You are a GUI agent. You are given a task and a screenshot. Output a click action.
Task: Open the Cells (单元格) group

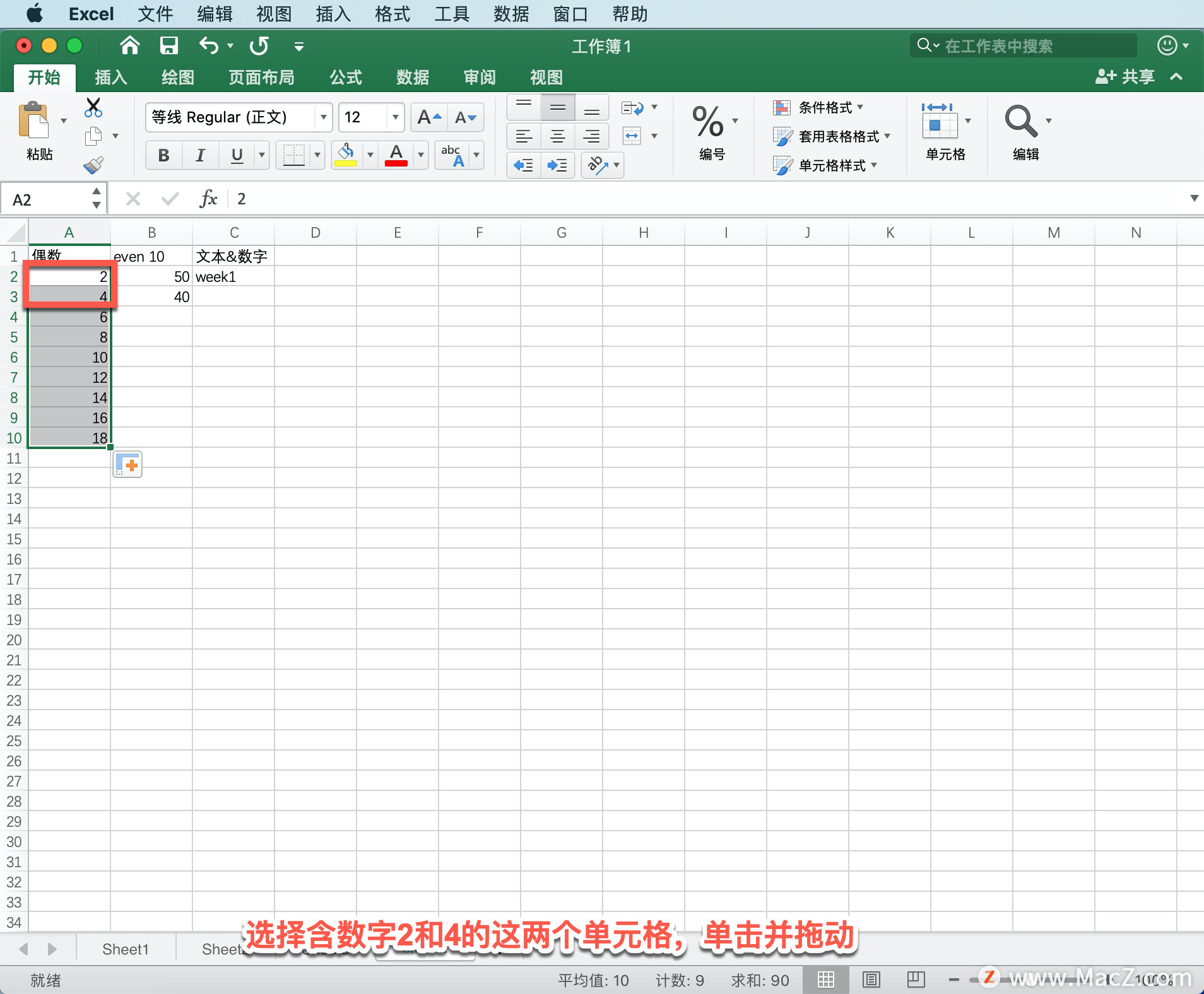[945, 132]
